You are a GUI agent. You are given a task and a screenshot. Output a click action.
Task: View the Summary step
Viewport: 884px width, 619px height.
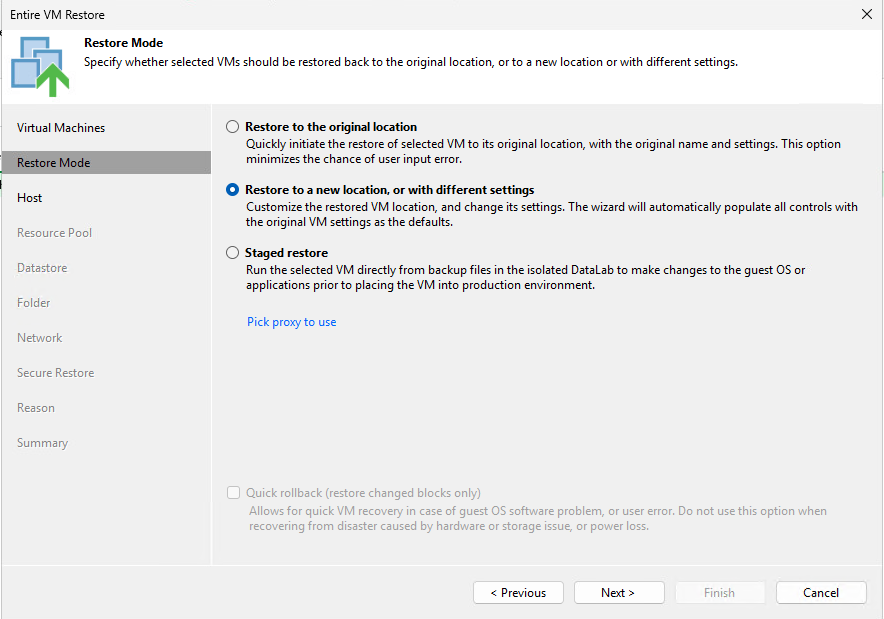(42, 442)
